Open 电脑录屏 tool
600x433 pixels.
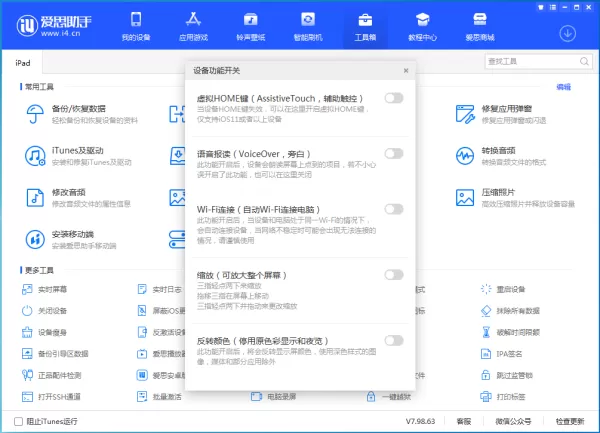(x=274, y=397)
